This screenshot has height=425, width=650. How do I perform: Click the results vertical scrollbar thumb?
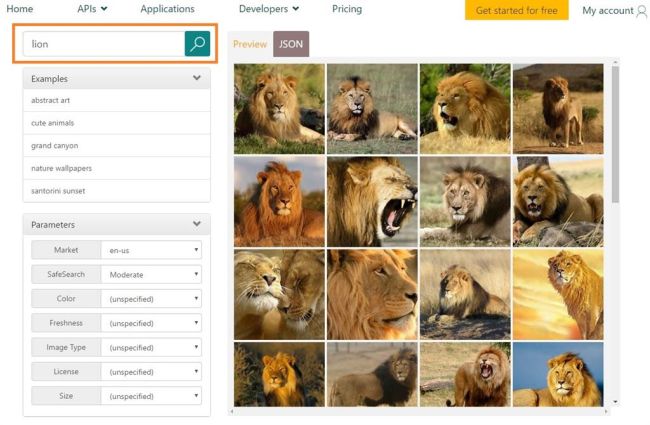(615, 135)
